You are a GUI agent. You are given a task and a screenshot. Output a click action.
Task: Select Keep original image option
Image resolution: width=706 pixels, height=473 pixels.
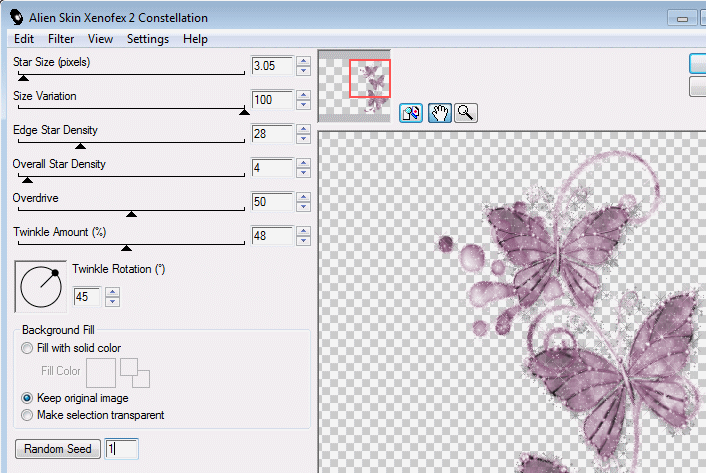(75, 398)
